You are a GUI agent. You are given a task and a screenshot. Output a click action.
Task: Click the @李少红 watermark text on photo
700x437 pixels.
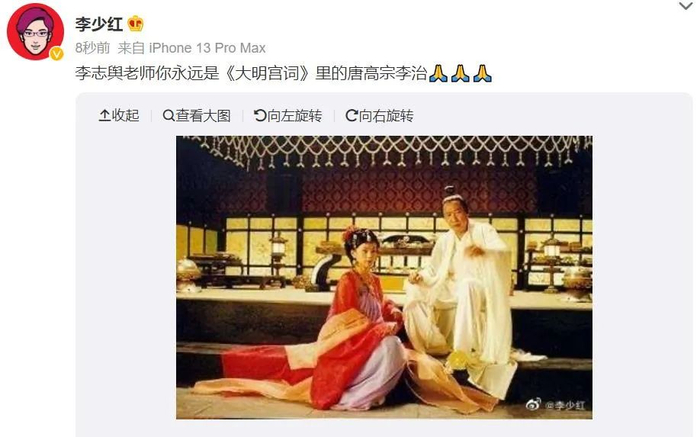(x=565, y=405)
